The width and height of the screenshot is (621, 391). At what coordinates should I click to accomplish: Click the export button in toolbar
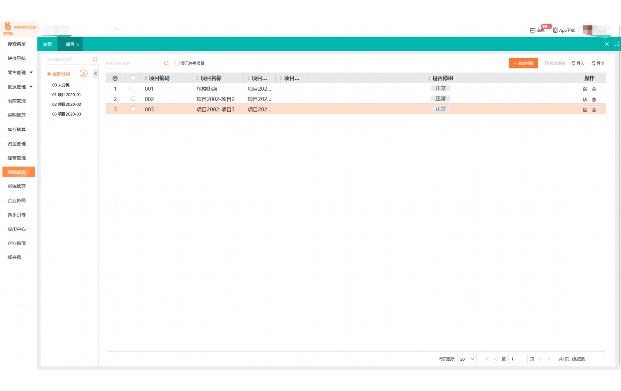tap(598, 63)
